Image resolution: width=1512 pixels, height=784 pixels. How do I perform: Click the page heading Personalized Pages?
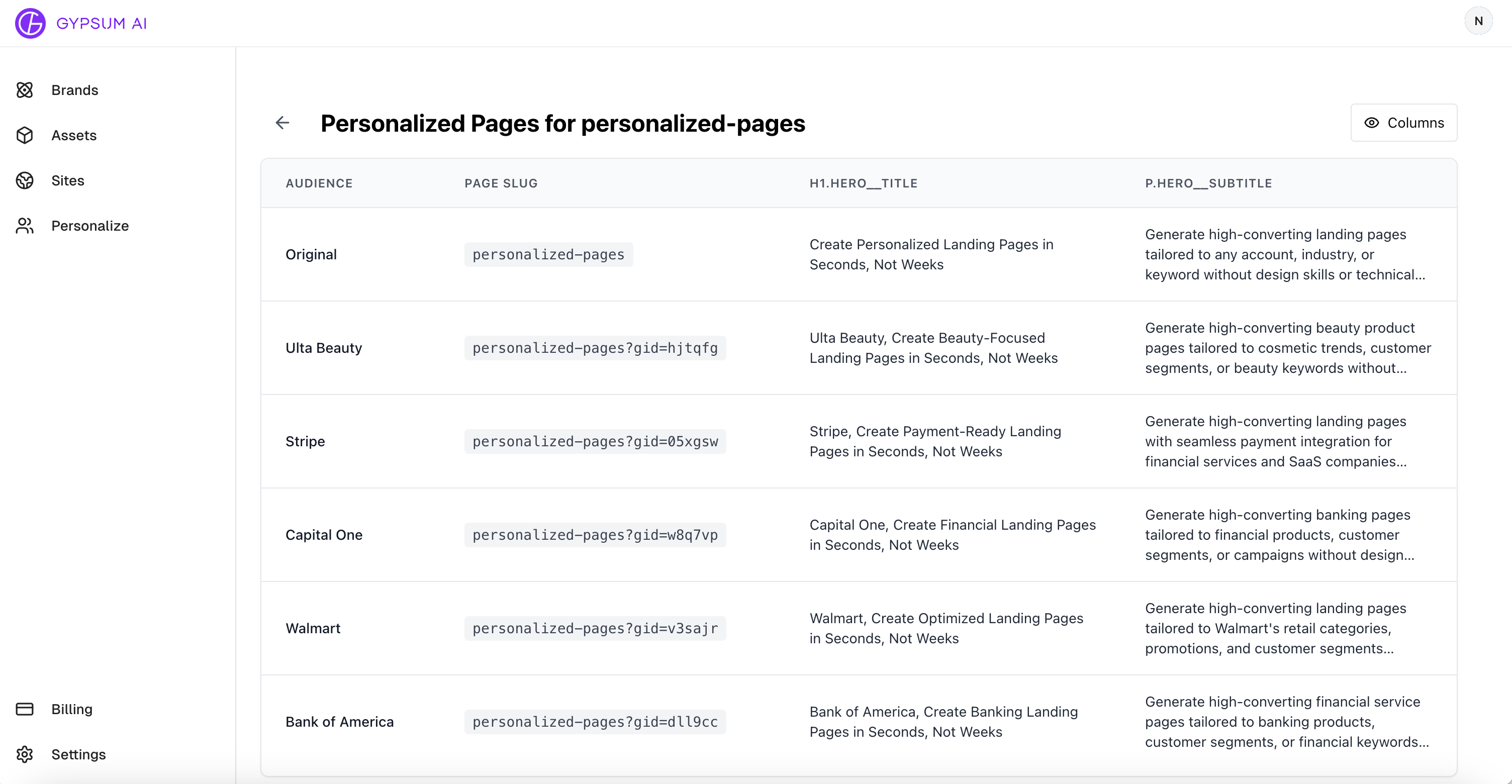pos(563,123)
